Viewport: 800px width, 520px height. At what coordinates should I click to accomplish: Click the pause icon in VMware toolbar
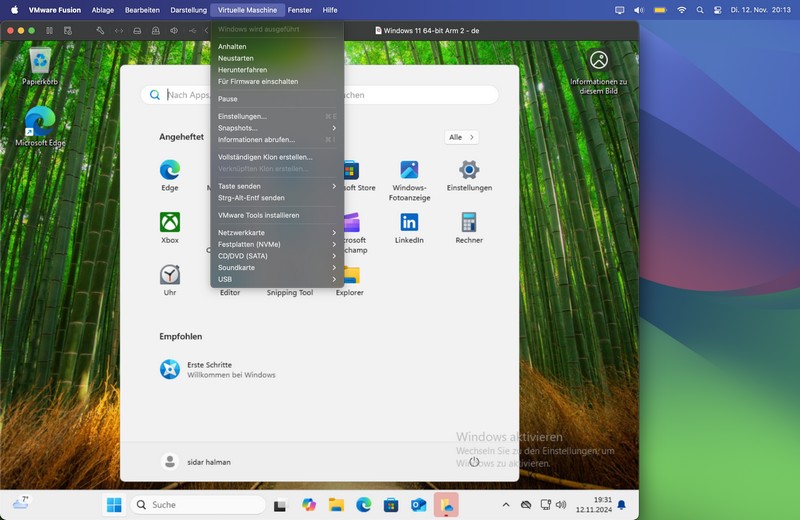coord(49,31)
